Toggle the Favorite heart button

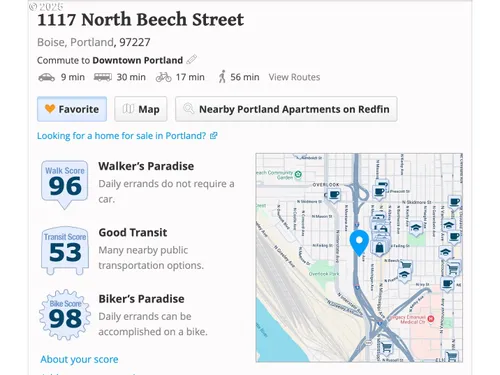point(72,109)
